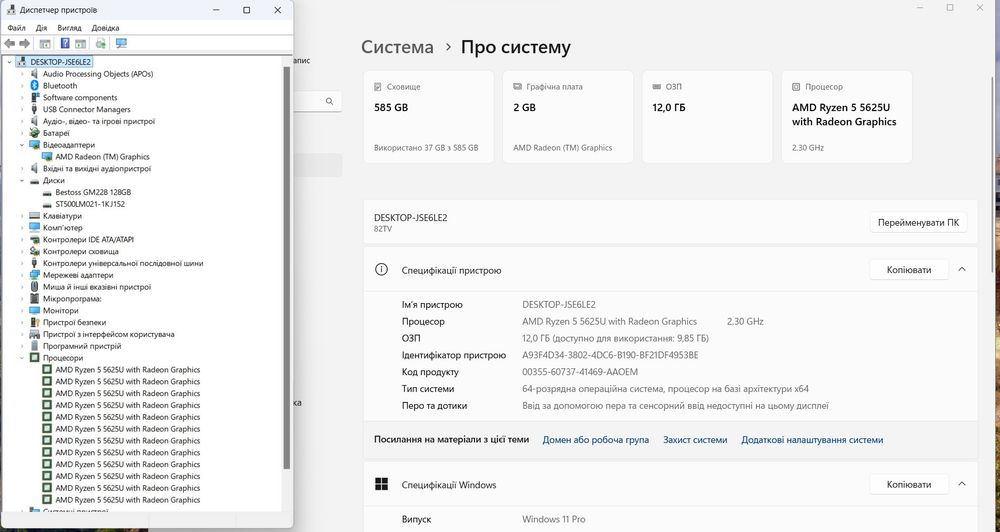This screenshot has width=1000, height=532.
Task: Copy Windows specifications with Копіювати button
Action: click(909, 485)
